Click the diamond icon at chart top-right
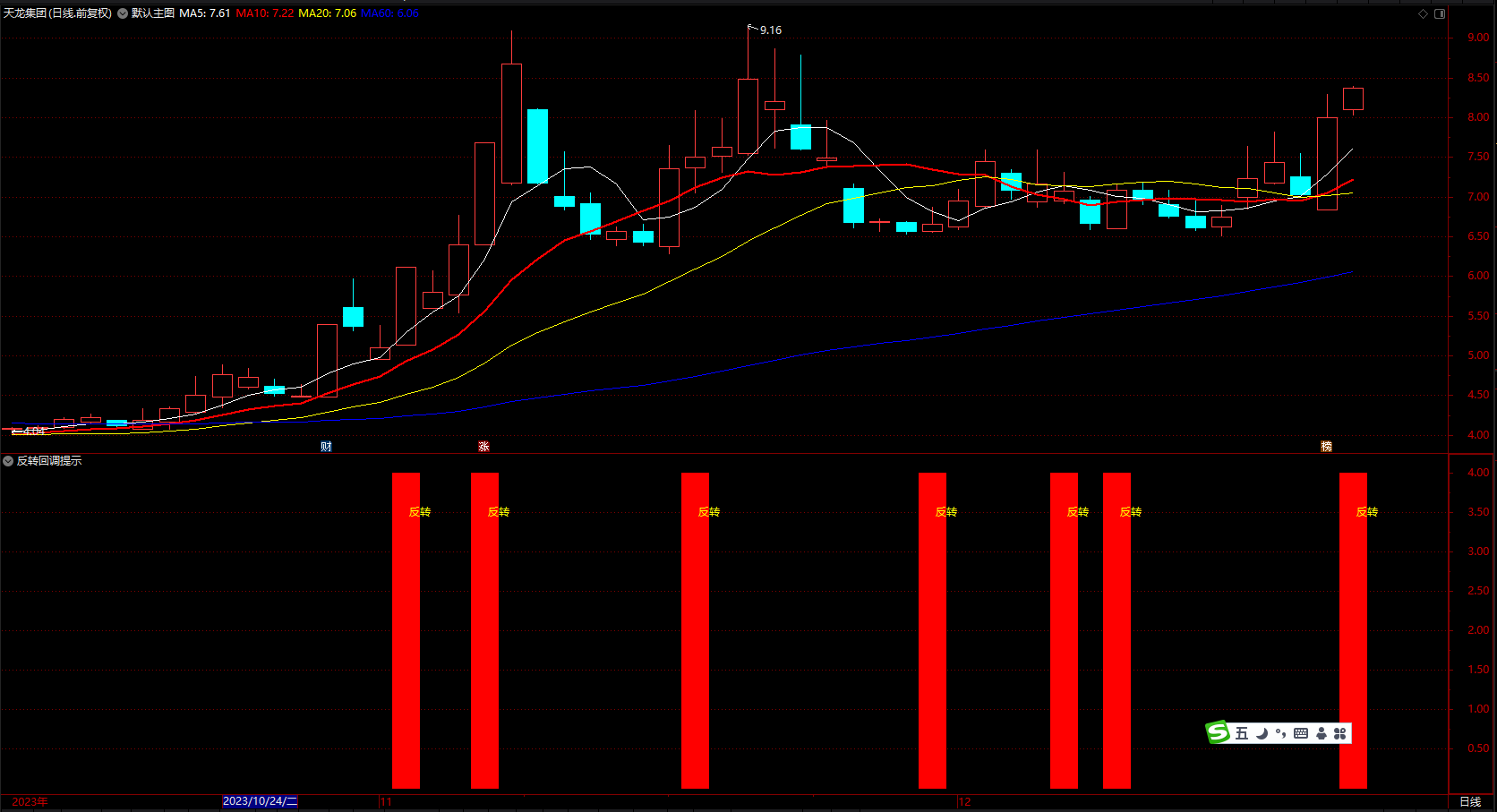Screen dimensions: 1497x812 click(x=1424, y=13)
